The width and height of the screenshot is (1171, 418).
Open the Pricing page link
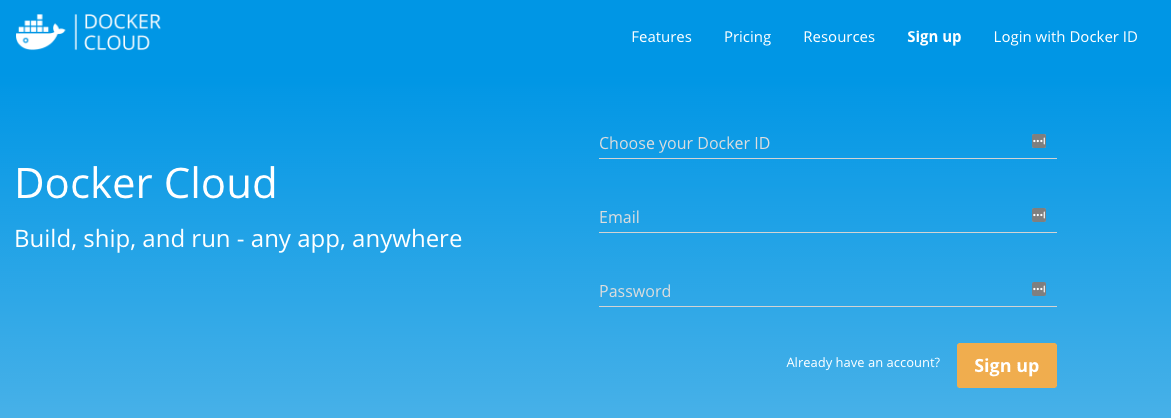(x=748, y=37)
